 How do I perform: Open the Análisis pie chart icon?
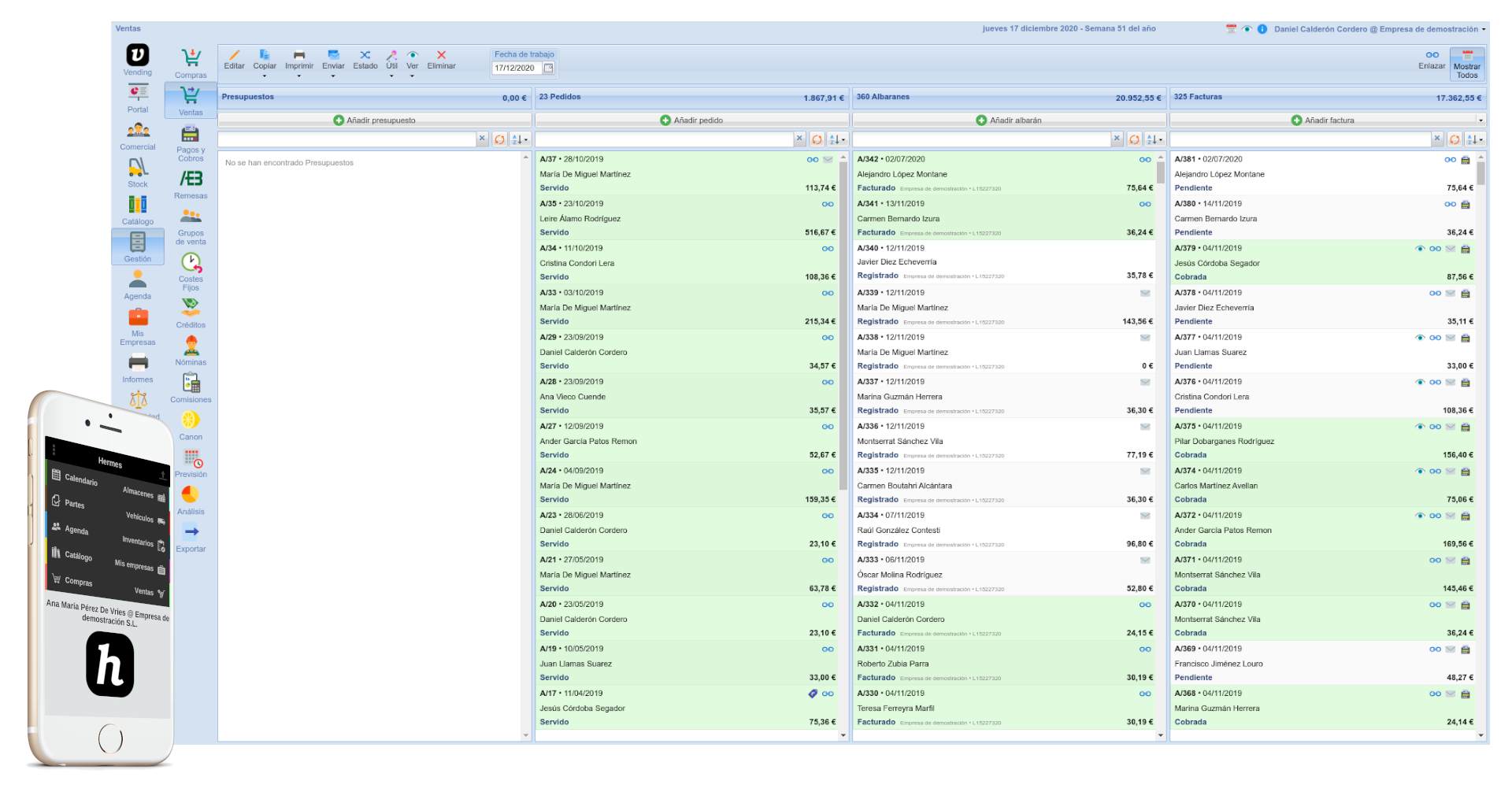coord(191,494)
